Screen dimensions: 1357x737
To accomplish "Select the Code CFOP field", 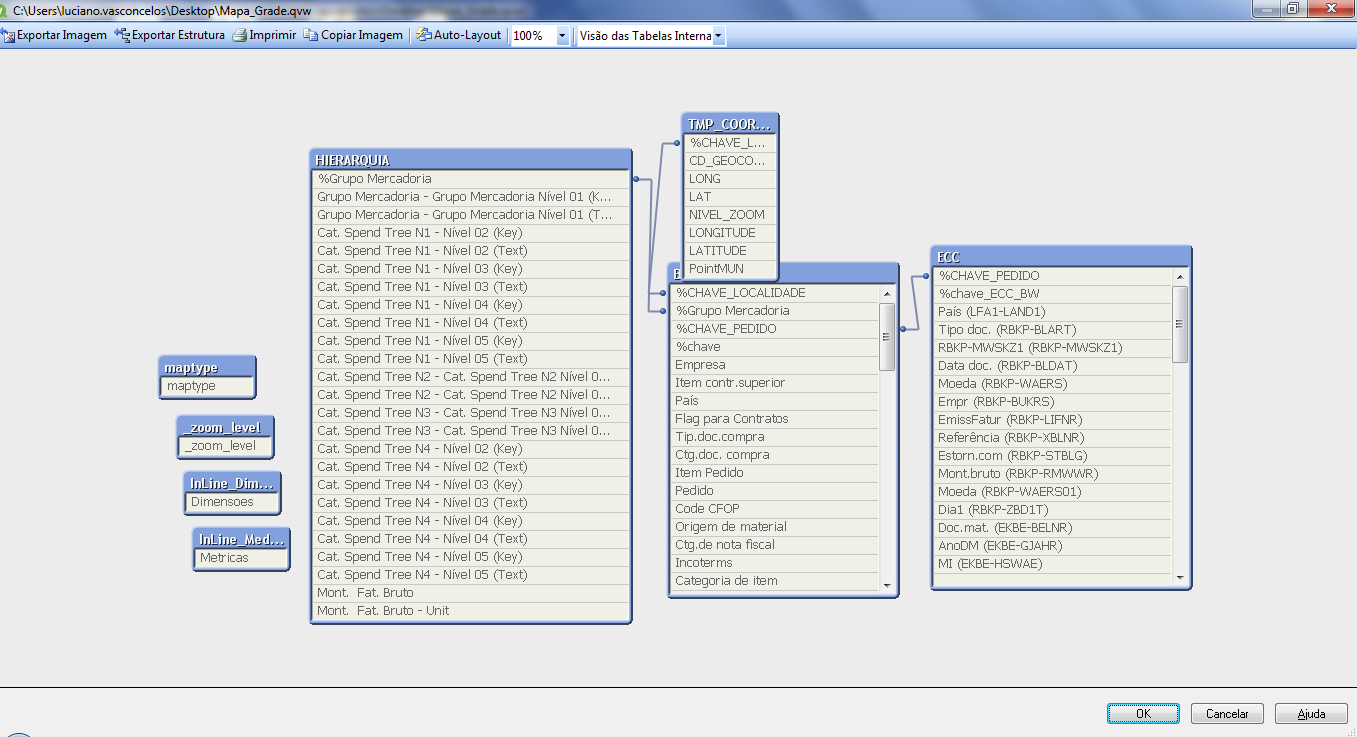I will pos(775,509).
